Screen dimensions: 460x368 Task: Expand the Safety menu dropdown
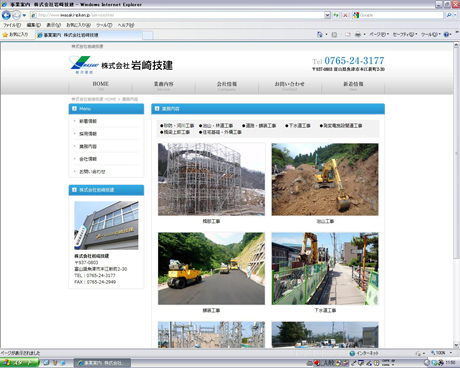pyautogui.click(x=405, y=34)
